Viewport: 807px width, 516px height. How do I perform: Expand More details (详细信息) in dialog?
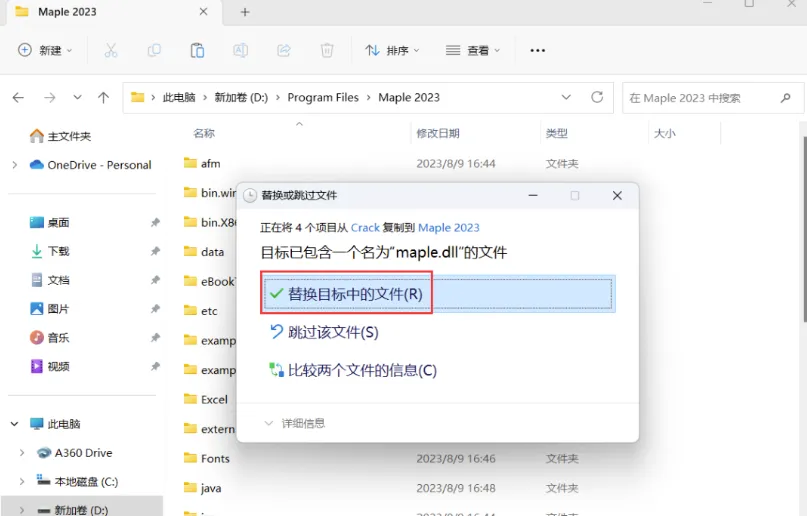tap(294, 423)
